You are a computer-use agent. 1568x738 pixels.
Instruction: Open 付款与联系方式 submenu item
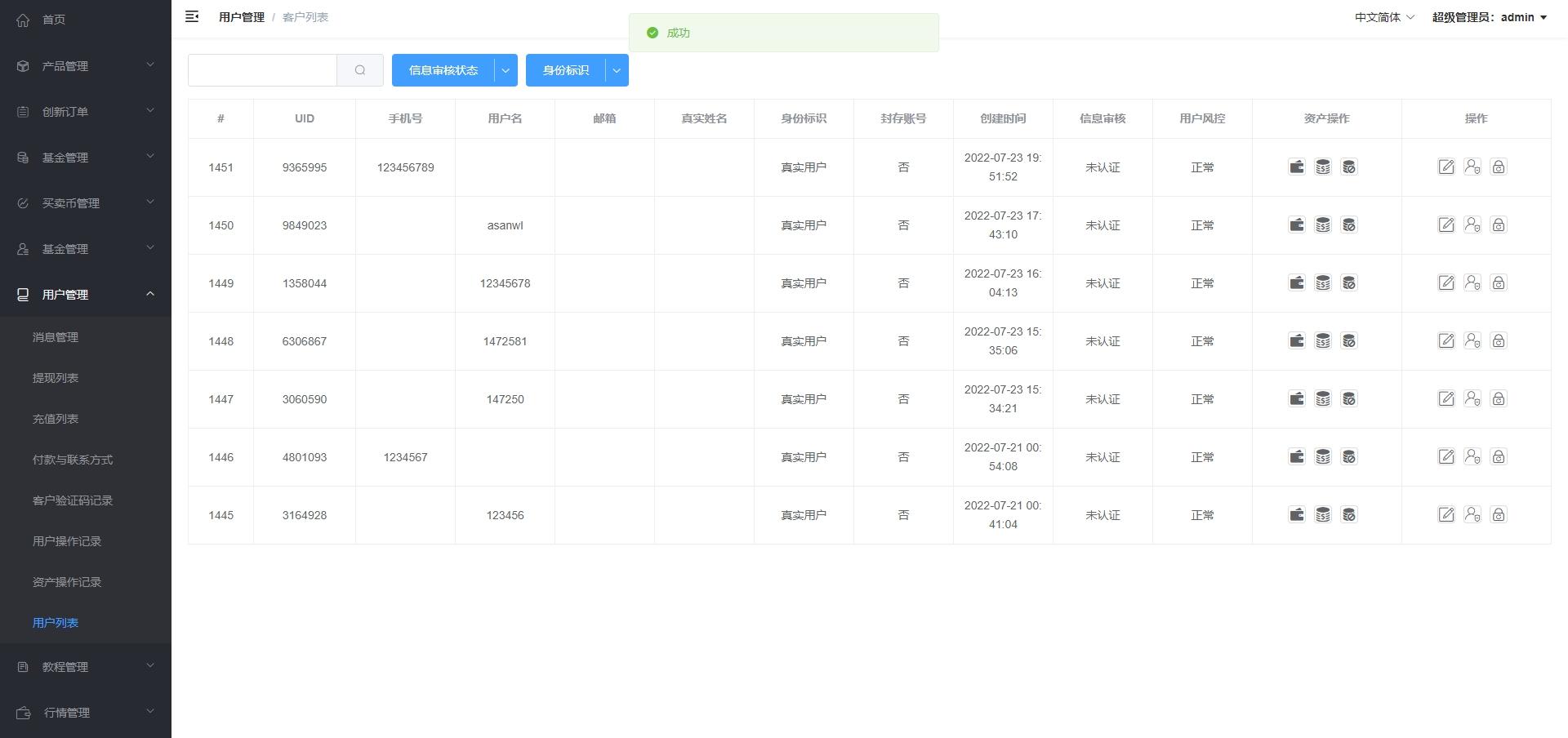86,460
